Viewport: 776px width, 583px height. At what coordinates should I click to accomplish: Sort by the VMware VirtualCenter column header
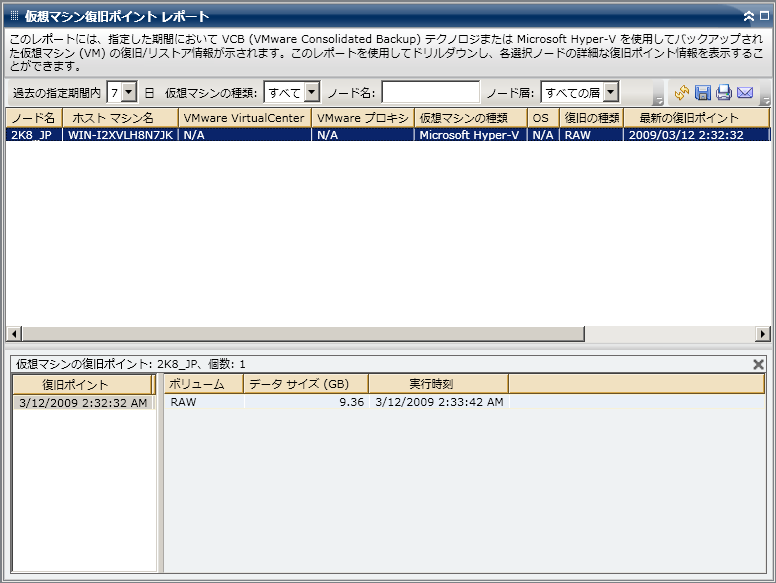244,118
